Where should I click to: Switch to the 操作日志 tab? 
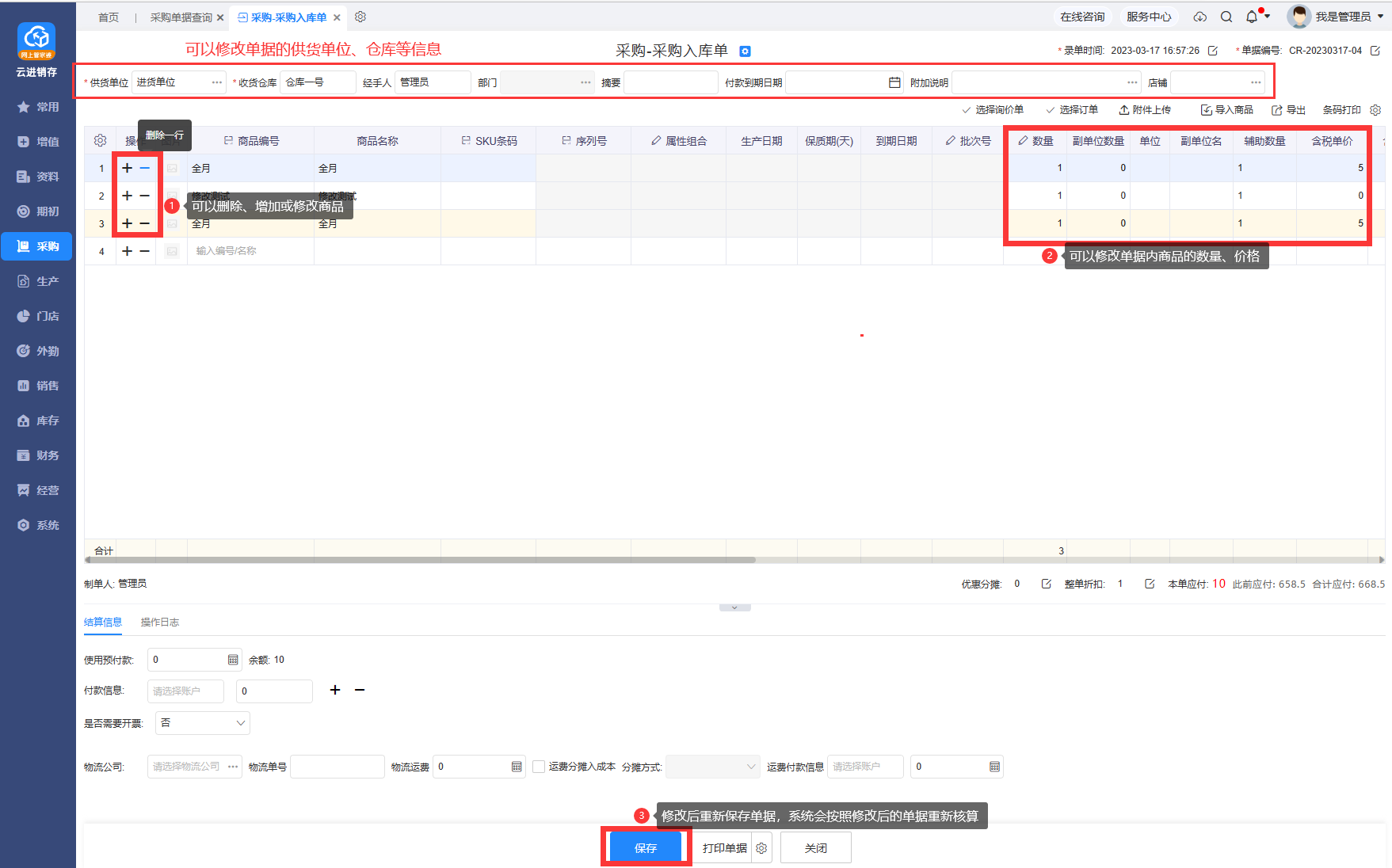click(160, 622)
